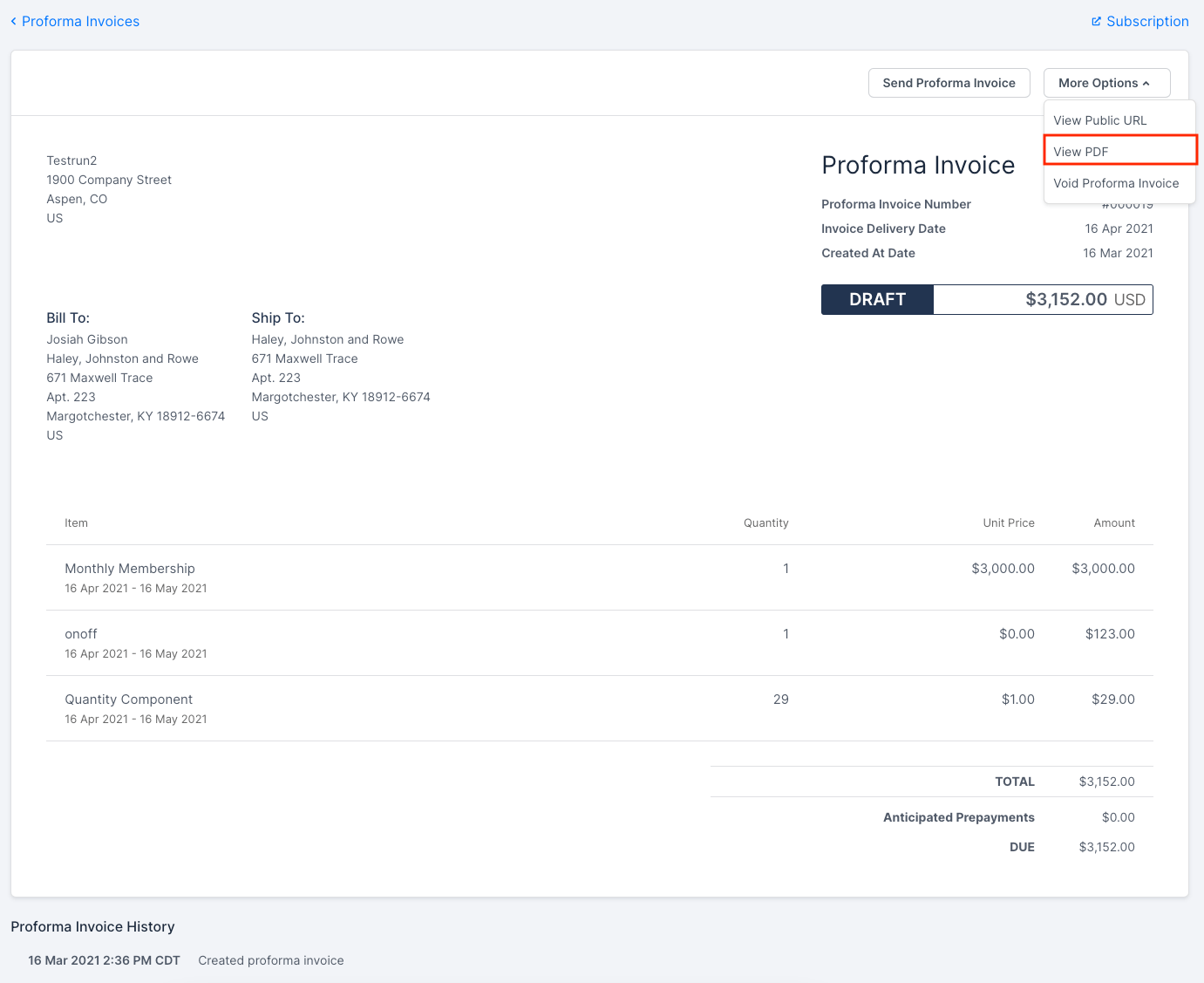Viewport: 1204px width, 983px height.
Task: Click the $3,152.00 USD amount box
Action: [x=1043, y=299]
